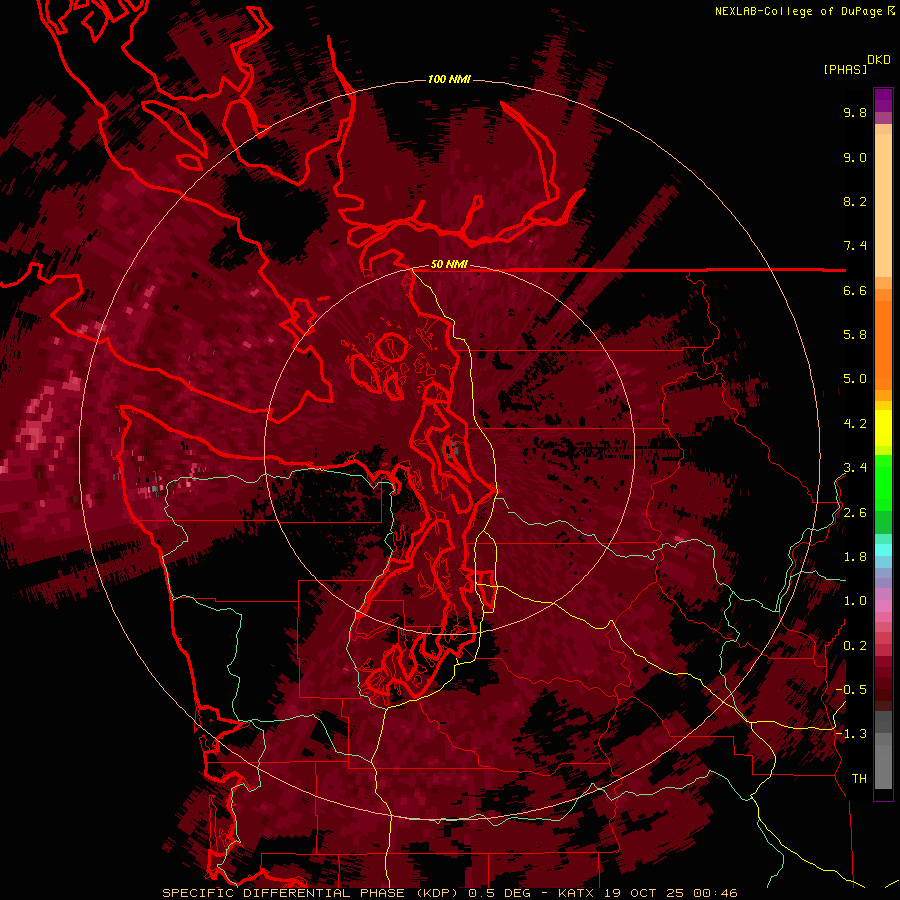Click the 50 NMI range ring label
The image size is (900, 900).
(x=449, y=265)
